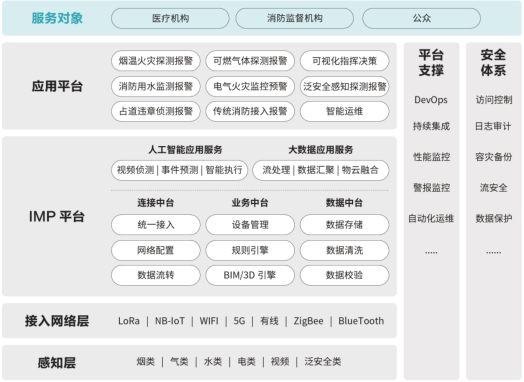Click NB-IoT in network layer
Image resolution: width=524 pixels, height=382 pixels.
pos(170,321)
